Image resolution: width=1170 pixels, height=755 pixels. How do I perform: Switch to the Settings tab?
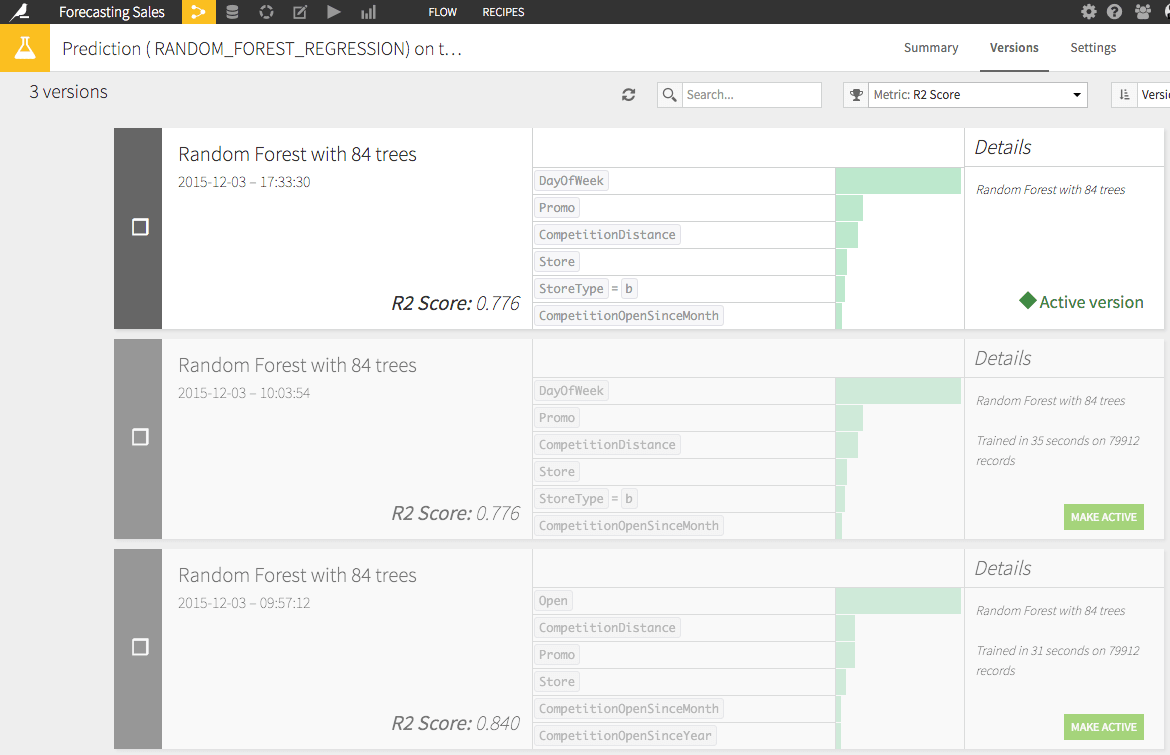(x=1093, y=48)
